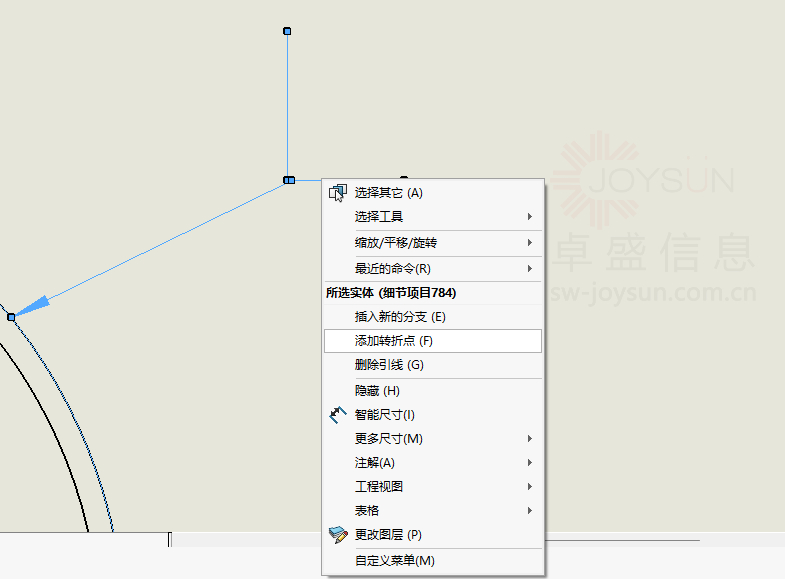Click the handle at the leader arrow tip

(11, 316)
